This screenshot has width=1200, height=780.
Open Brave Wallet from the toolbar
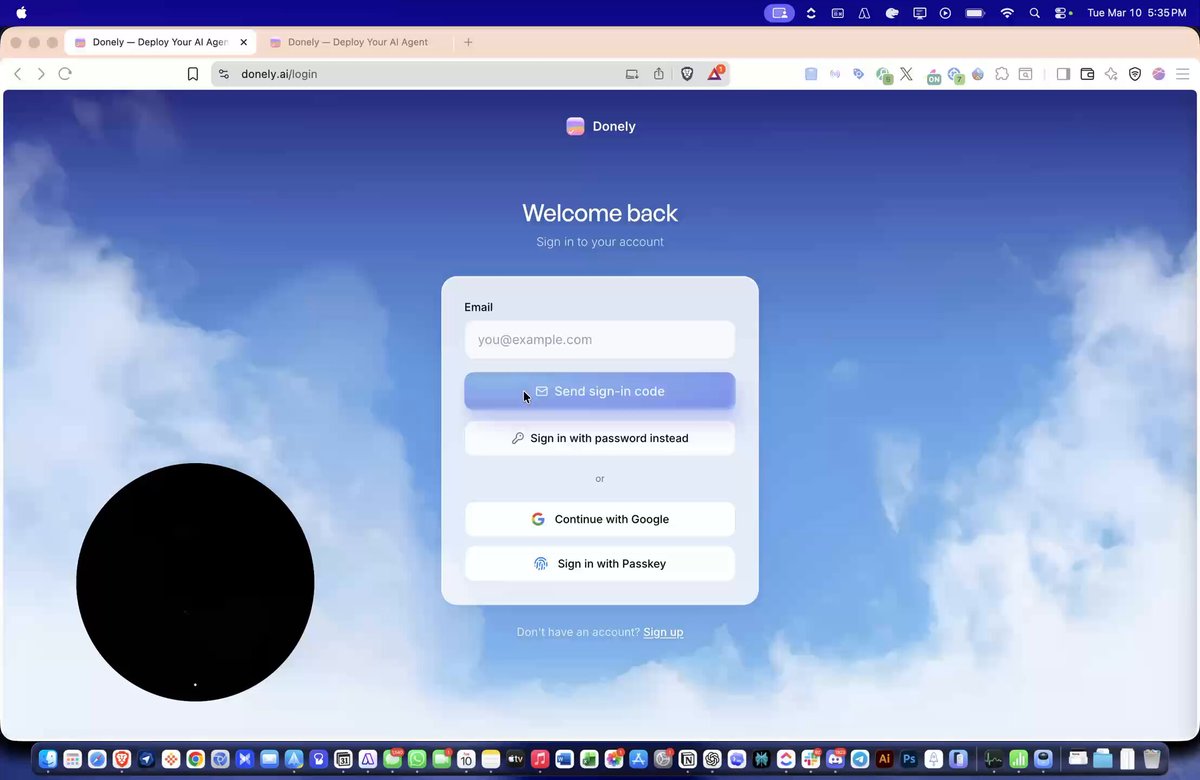tap(1086, 74)
